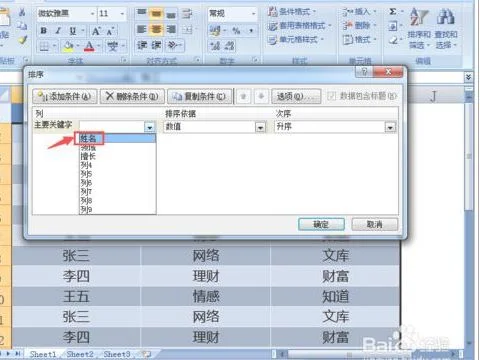Click the increase indent icon
Viewport: 480px width, 360px height.
point(156,45)
